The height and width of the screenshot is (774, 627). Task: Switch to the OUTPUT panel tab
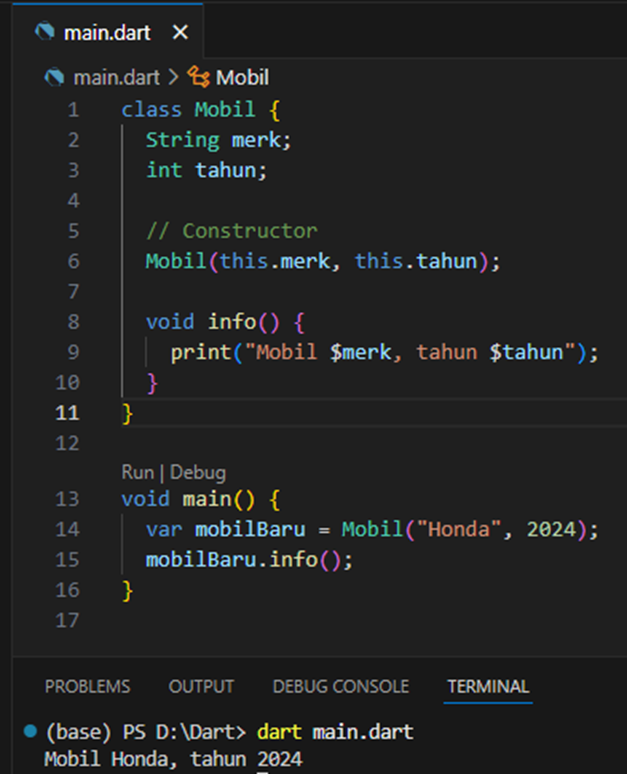tap(201, 687)
